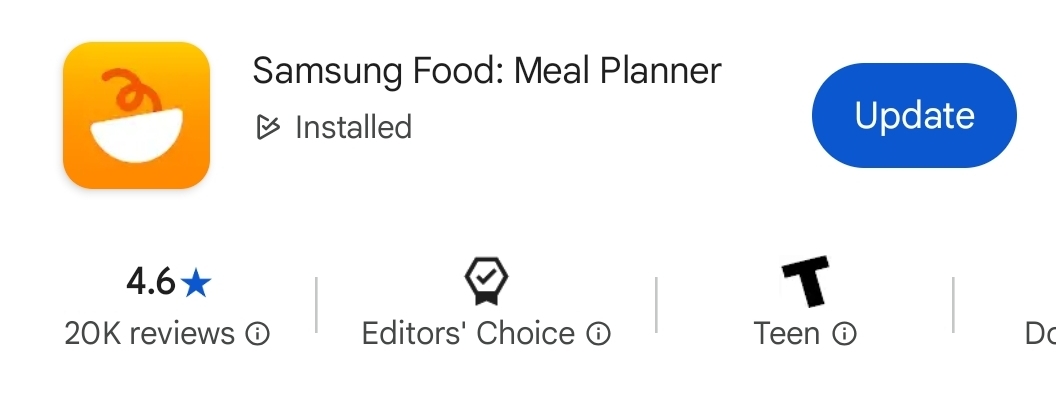Click the white bowl in app icon

click(x=137, y=135)
